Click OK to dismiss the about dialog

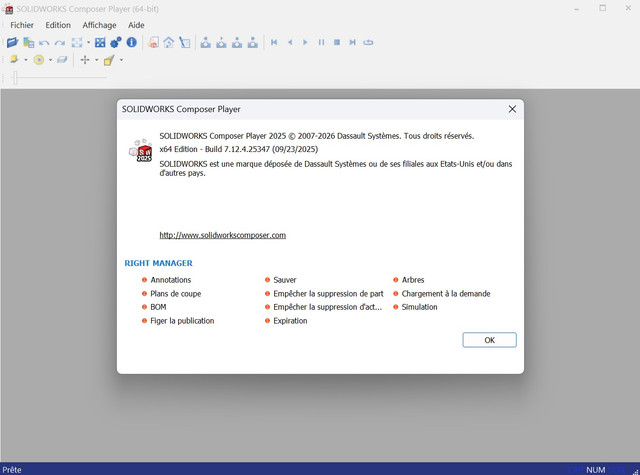(x=489, y=340)
